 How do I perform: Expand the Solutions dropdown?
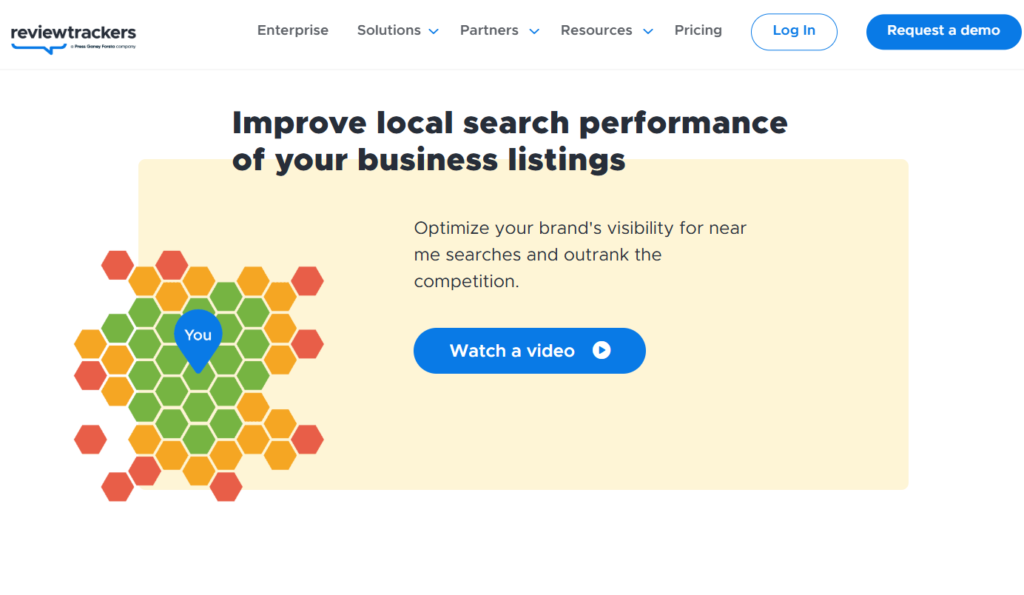(389, 31)
